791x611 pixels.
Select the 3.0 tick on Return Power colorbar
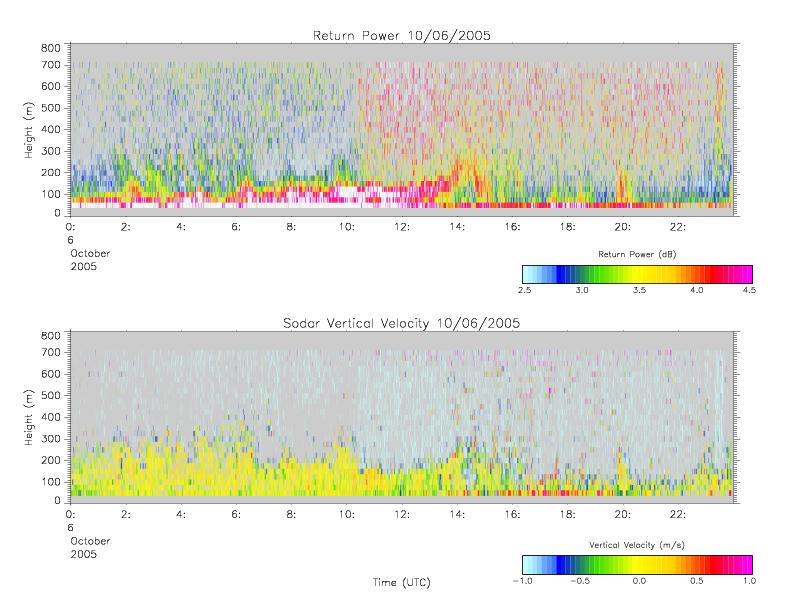[x=582, y=290]
